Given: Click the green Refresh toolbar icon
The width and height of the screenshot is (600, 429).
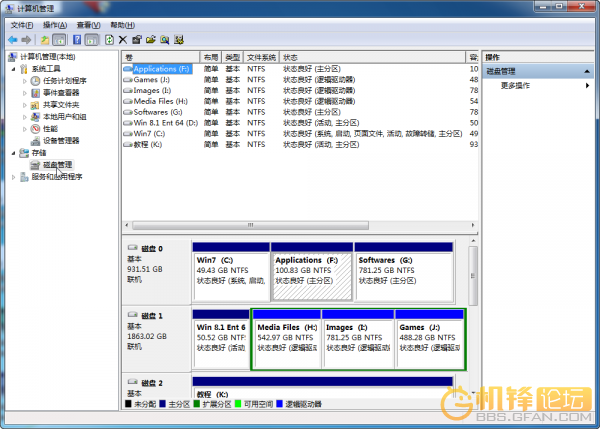Looking at the screenshot, I should point(109,40).
